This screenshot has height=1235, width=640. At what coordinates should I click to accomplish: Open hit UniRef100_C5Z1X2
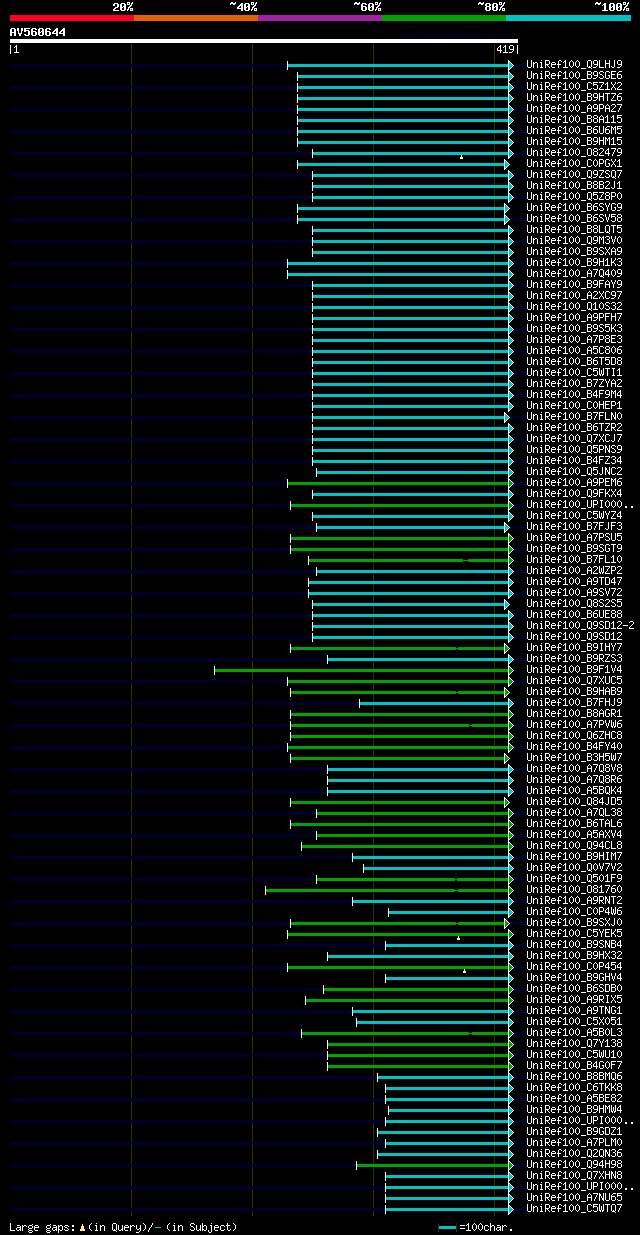(574, 86)
